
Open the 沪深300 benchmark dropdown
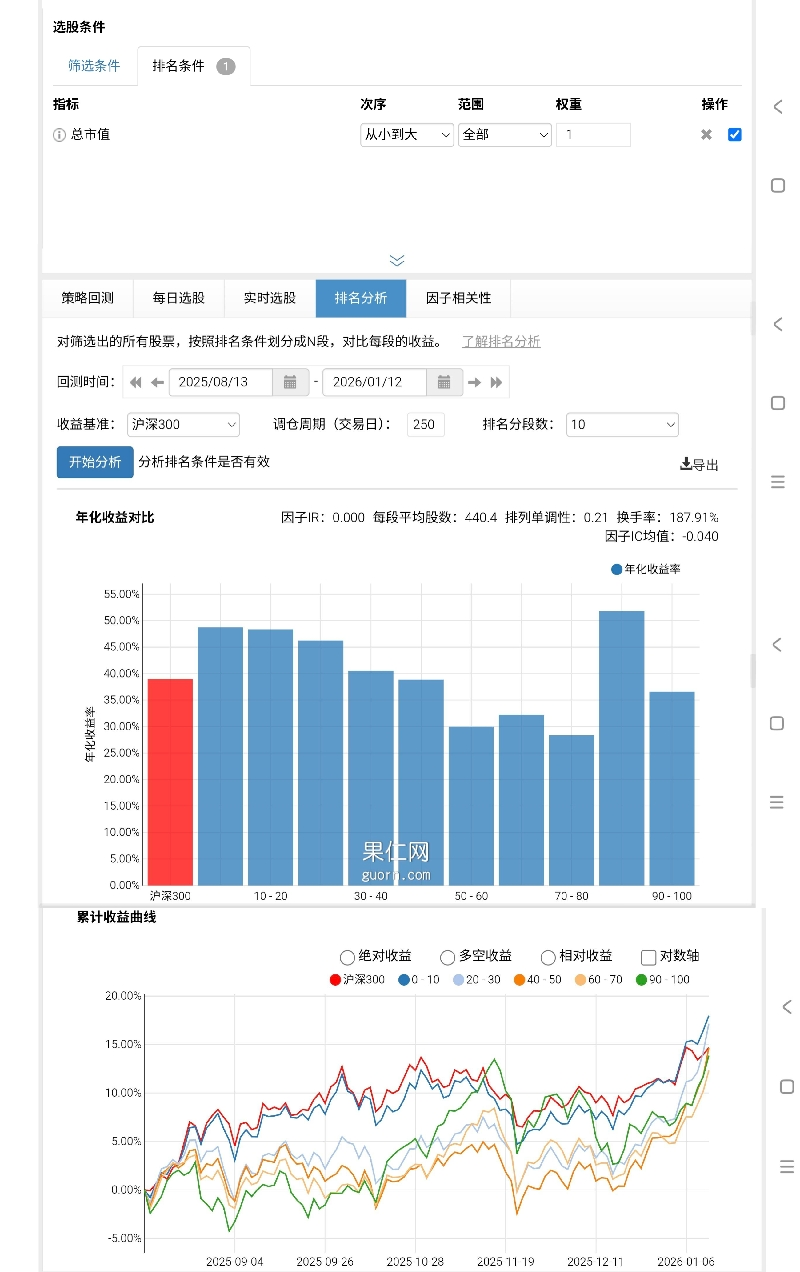(184, 425)
